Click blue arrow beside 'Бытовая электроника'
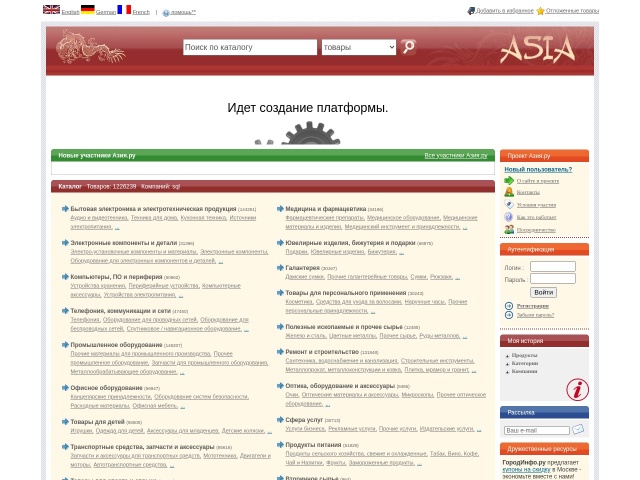640x480 pixels. 65,209
